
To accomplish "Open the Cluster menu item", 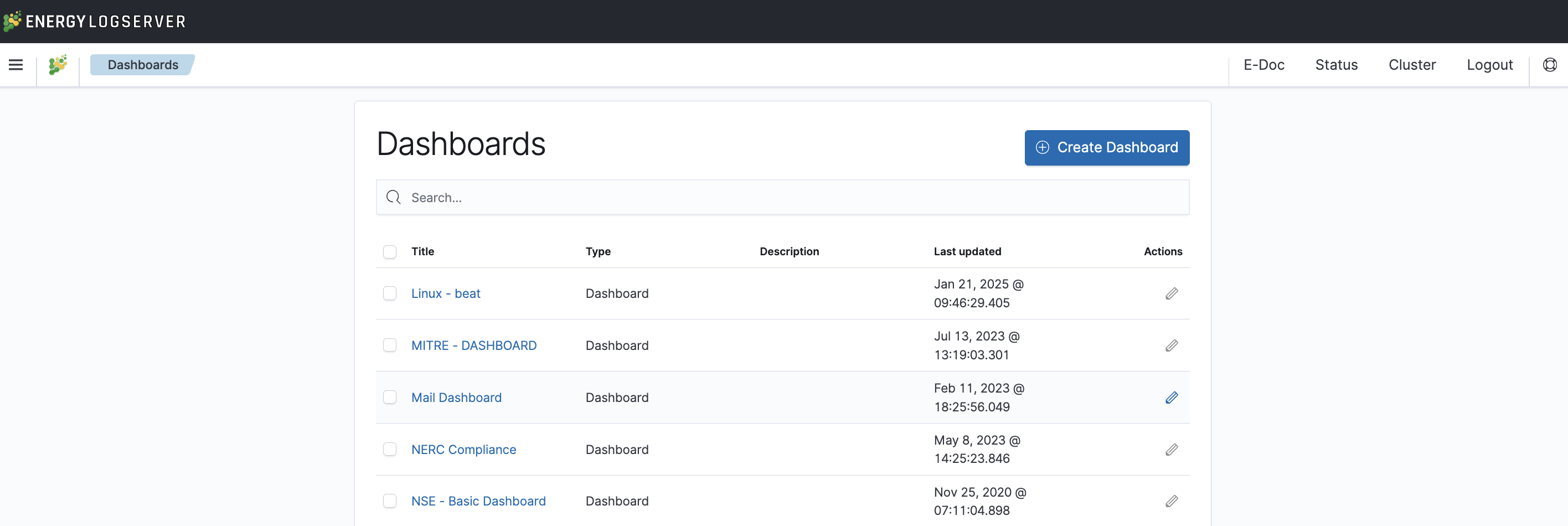I will point(1411,65).
